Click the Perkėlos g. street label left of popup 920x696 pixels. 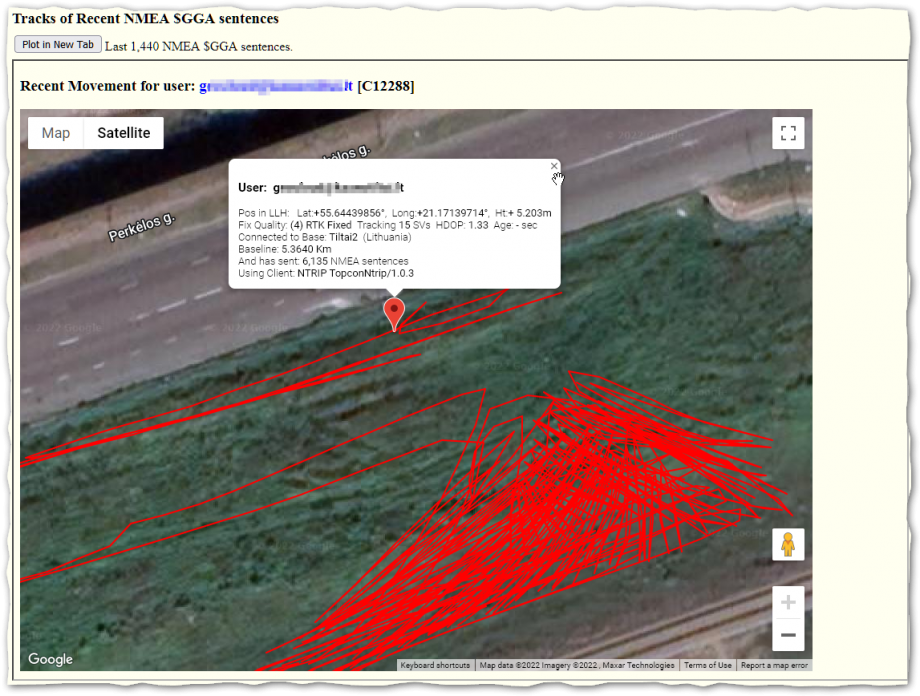(x=141, y=228)
